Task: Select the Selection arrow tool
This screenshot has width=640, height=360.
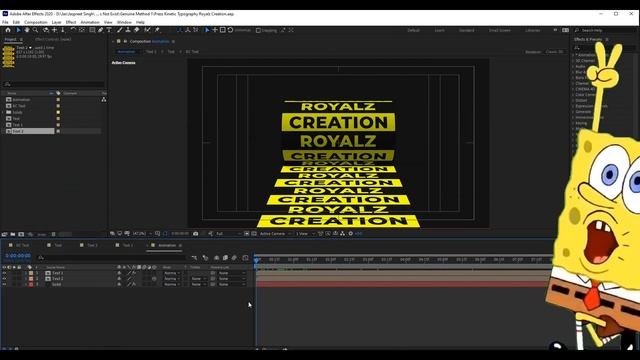Action: click(18, 30)
